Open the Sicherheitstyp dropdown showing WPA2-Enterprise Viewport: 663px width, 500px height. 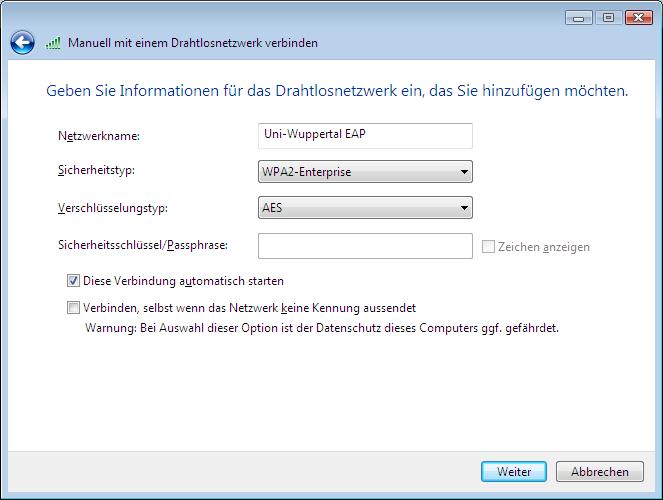365,172
